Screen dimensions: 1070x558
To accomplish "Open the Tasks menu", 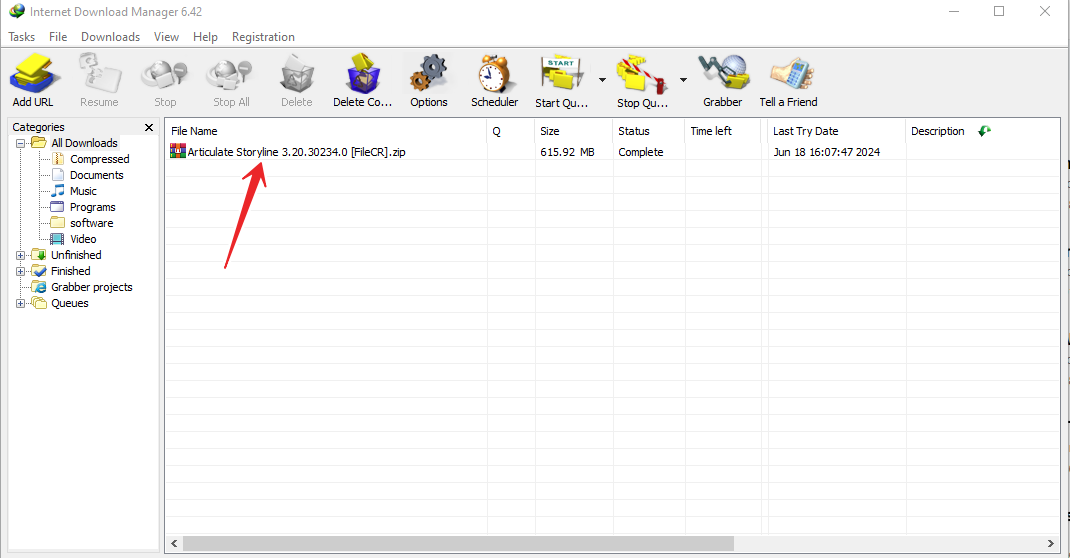I will click(21, 37).
